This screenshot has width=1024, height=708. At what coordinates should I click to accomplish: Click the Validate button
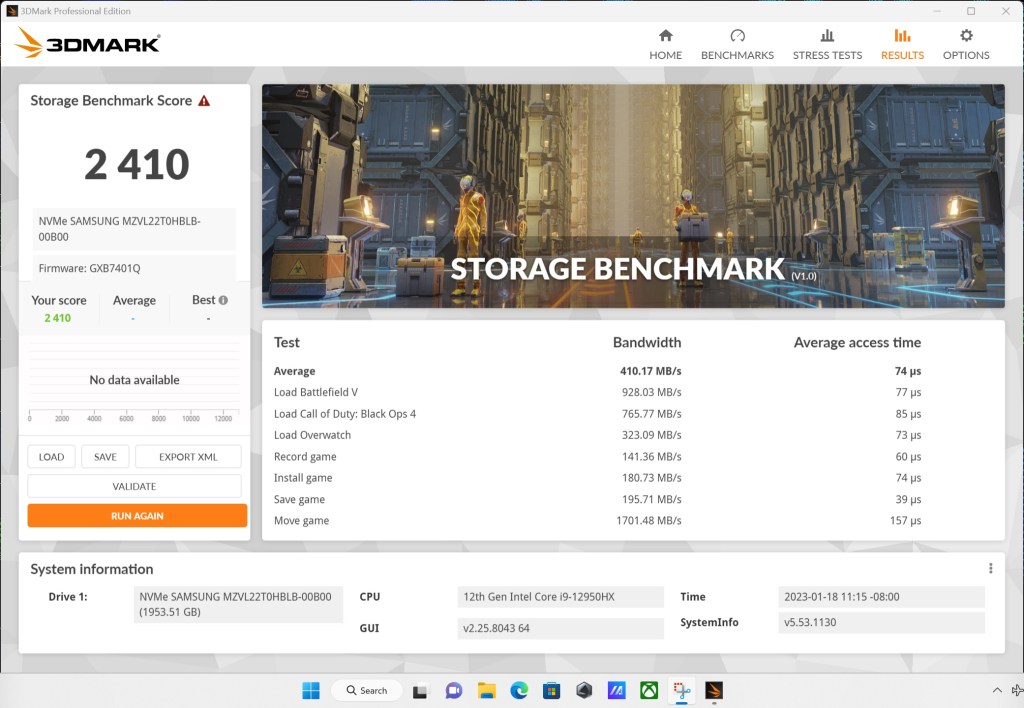pyautogui.click(x=136, y=486)
